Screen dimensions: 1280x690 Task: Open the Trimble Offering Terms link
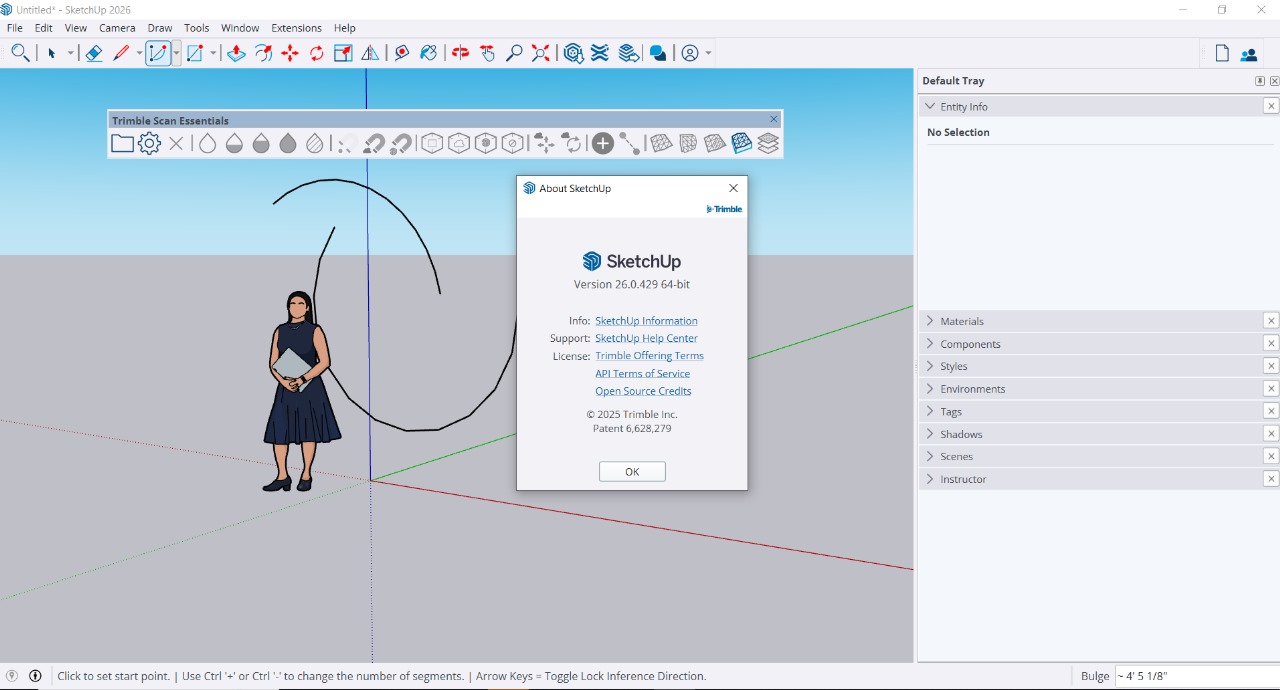click(x=649, y=356)
